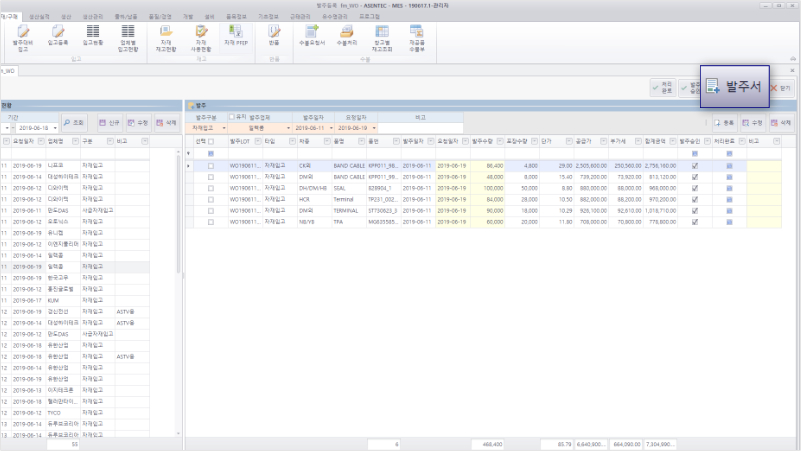
Task: Click the 비고 yellow cell in CK외 row
Action: pos(764,166)
